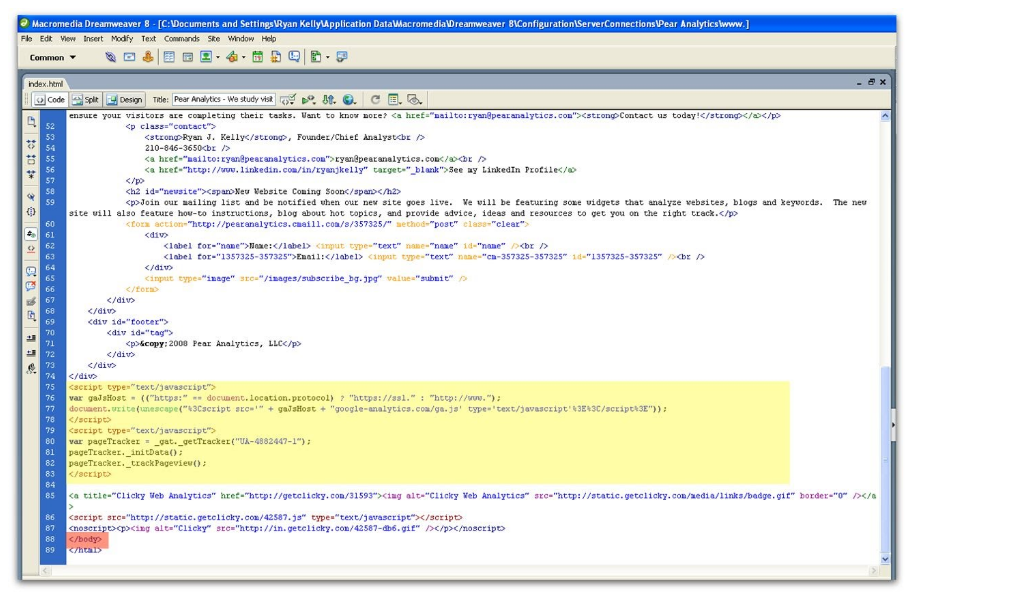The height and width of the screenshot is (600, 1024).
Task: Click the Images insert icon
Action: coord(206,57)
